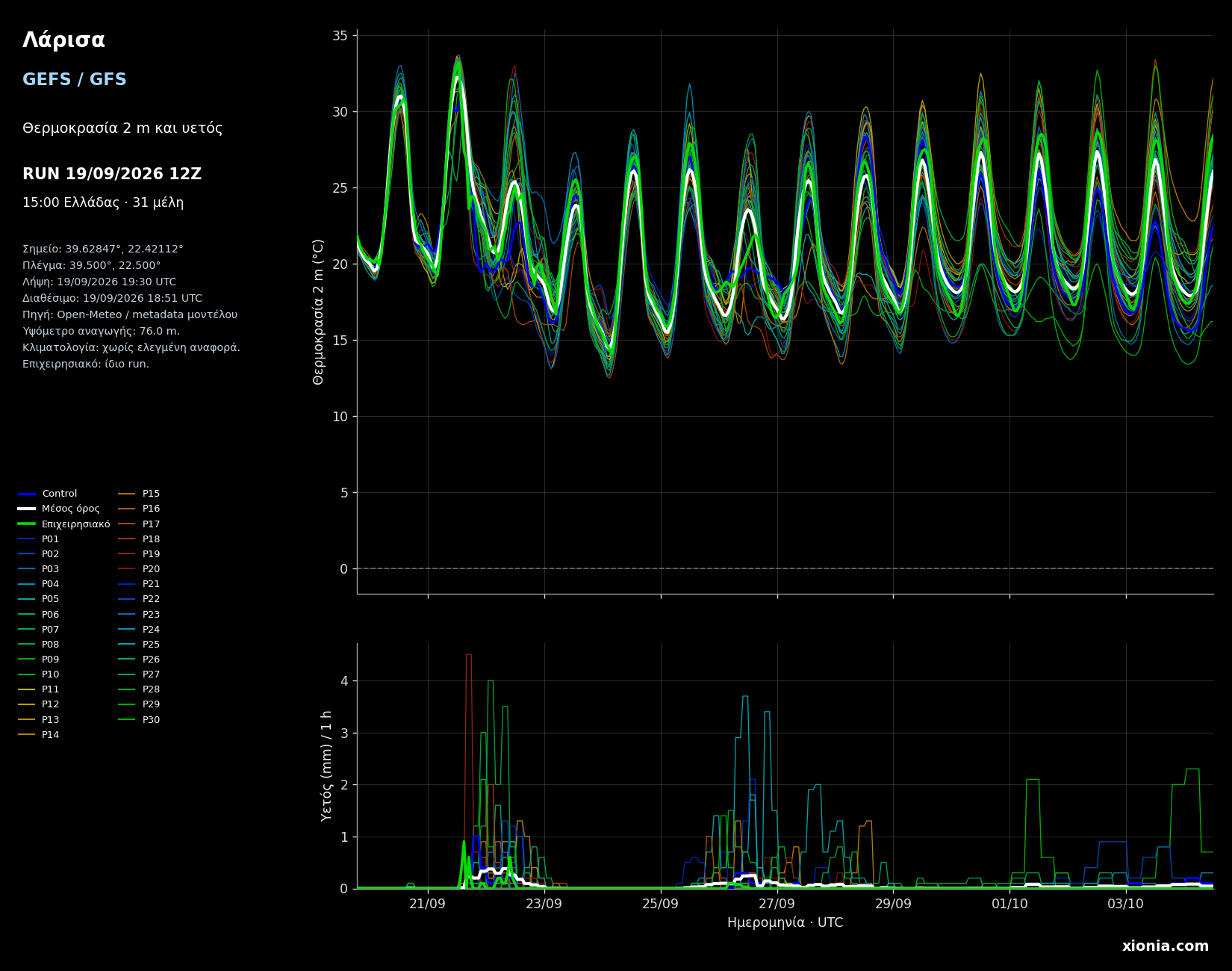1232x971 pixels.
Task: Click the Control legend entry
Action: [x=48, y=494]
